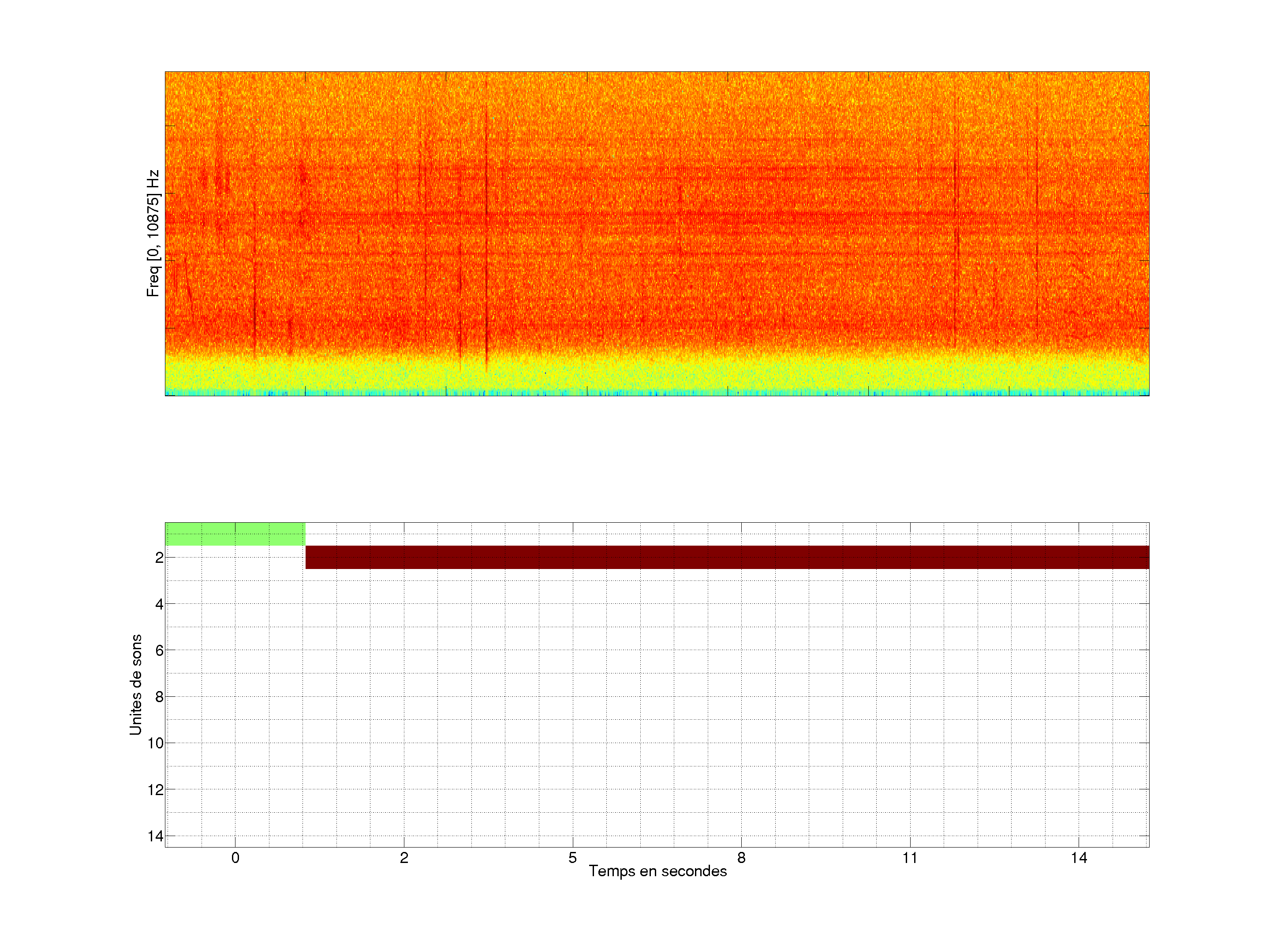Click the 14 tick label on the Unites axis

click(156, 836)
